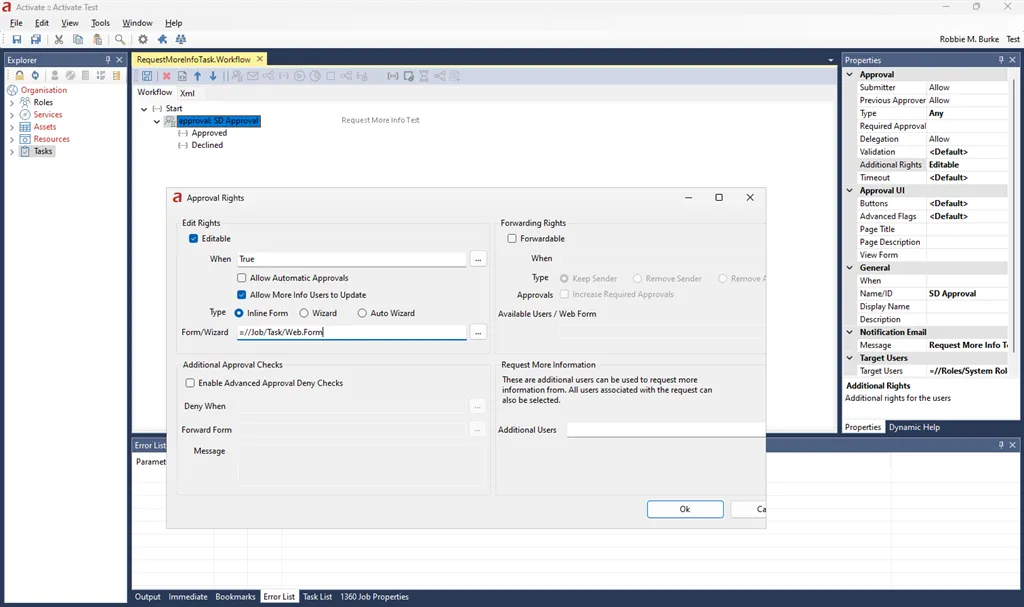Click the Paste clipboard icon
1024x607 pixels.
coord(97,39)
